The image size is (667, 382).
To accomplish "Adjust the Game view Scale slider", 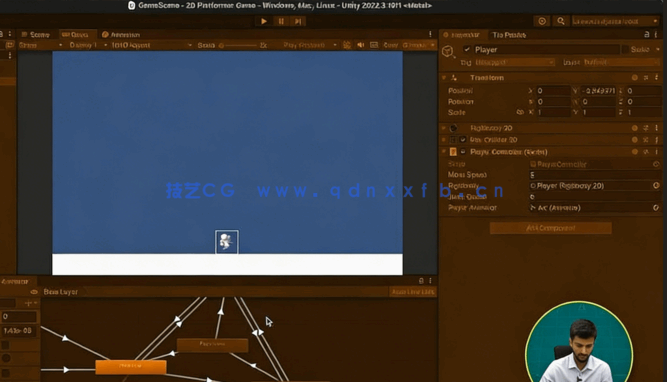I will [239, 45].
